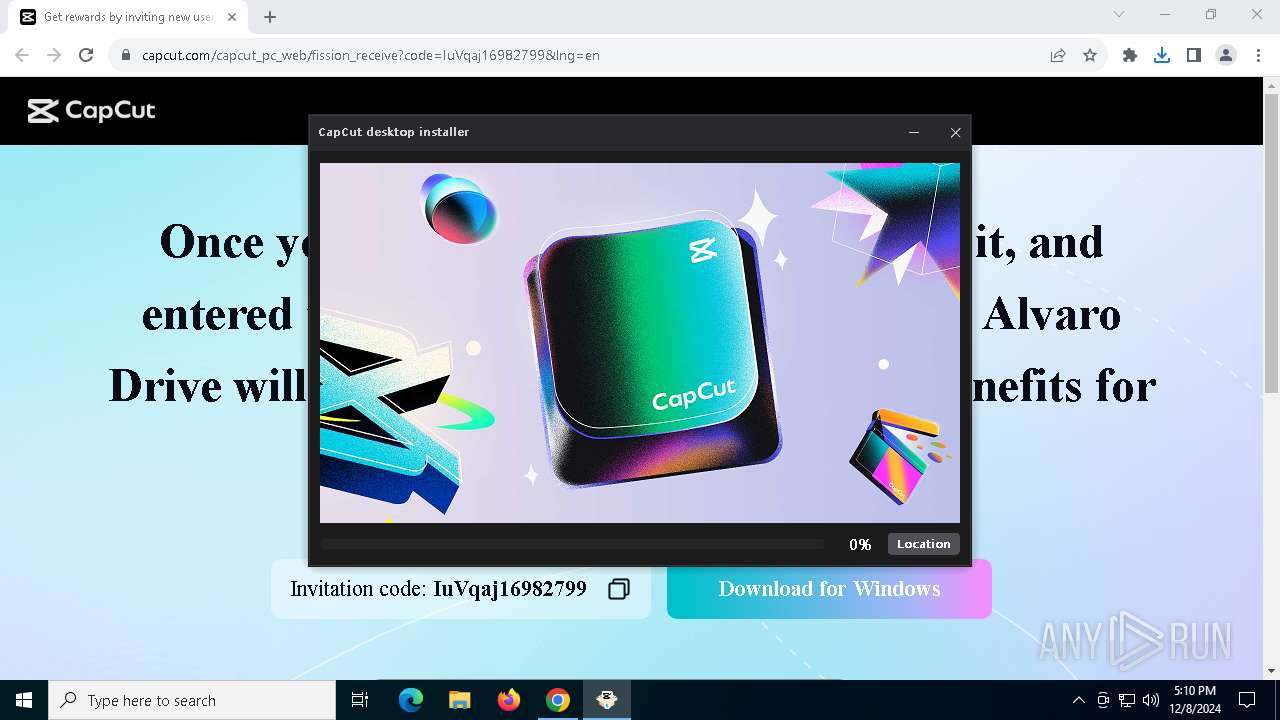Expand the Chrome tab search chevron
1280x720 pixels.
(1119, 14)
